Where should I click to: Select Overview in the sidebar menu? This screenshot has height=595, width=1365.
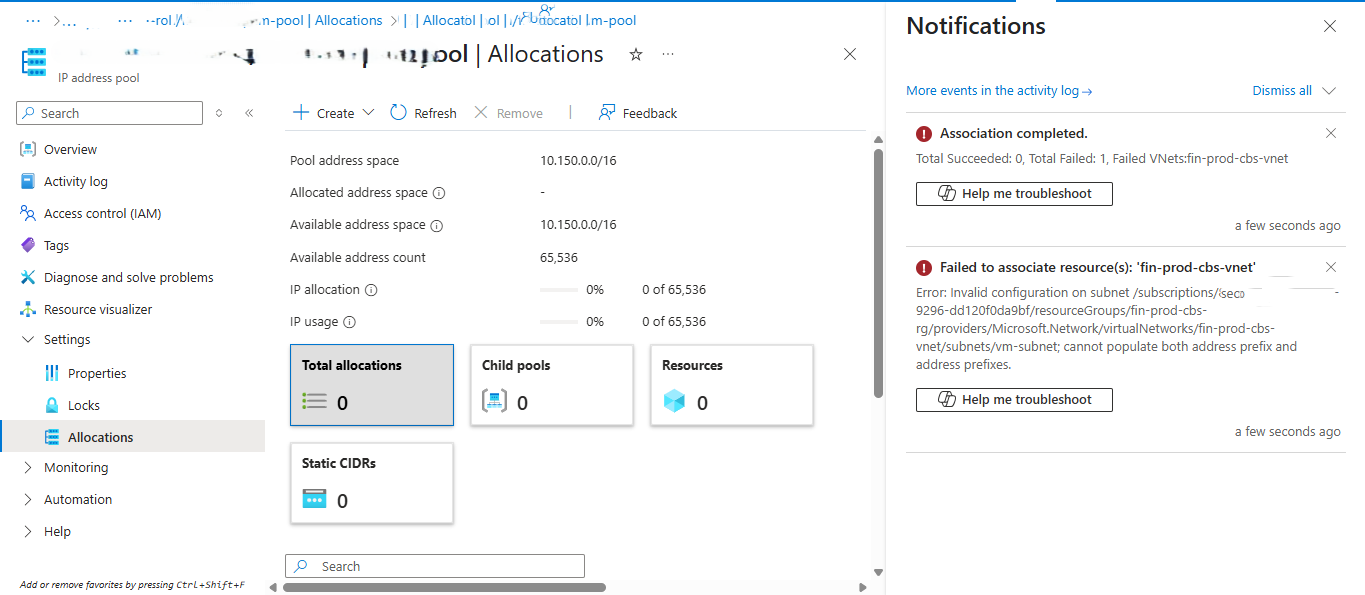pos(71,148)
